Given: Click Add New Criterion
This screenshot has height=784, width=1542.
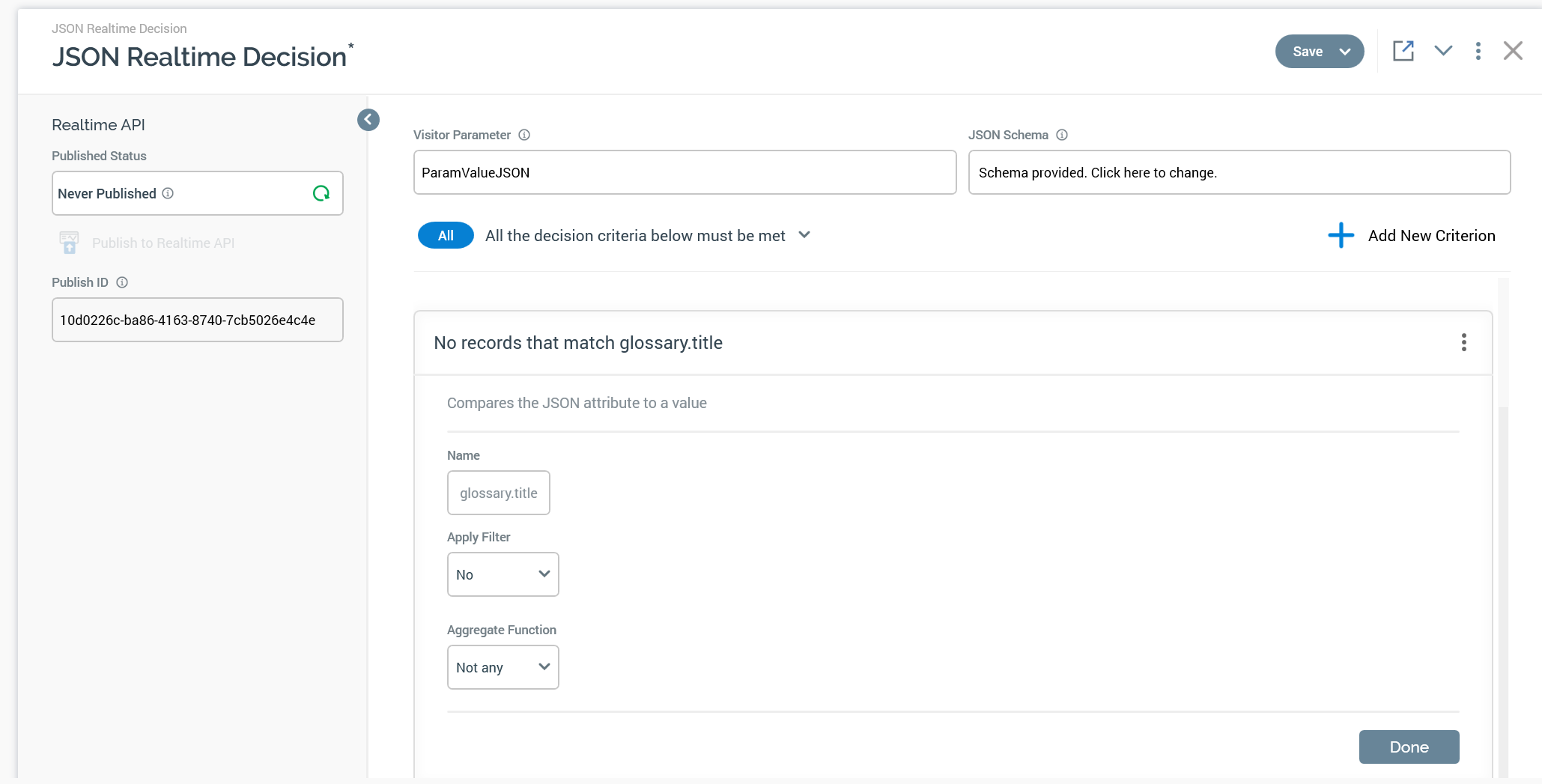Looking at the screenshot, I should 1431,236.
